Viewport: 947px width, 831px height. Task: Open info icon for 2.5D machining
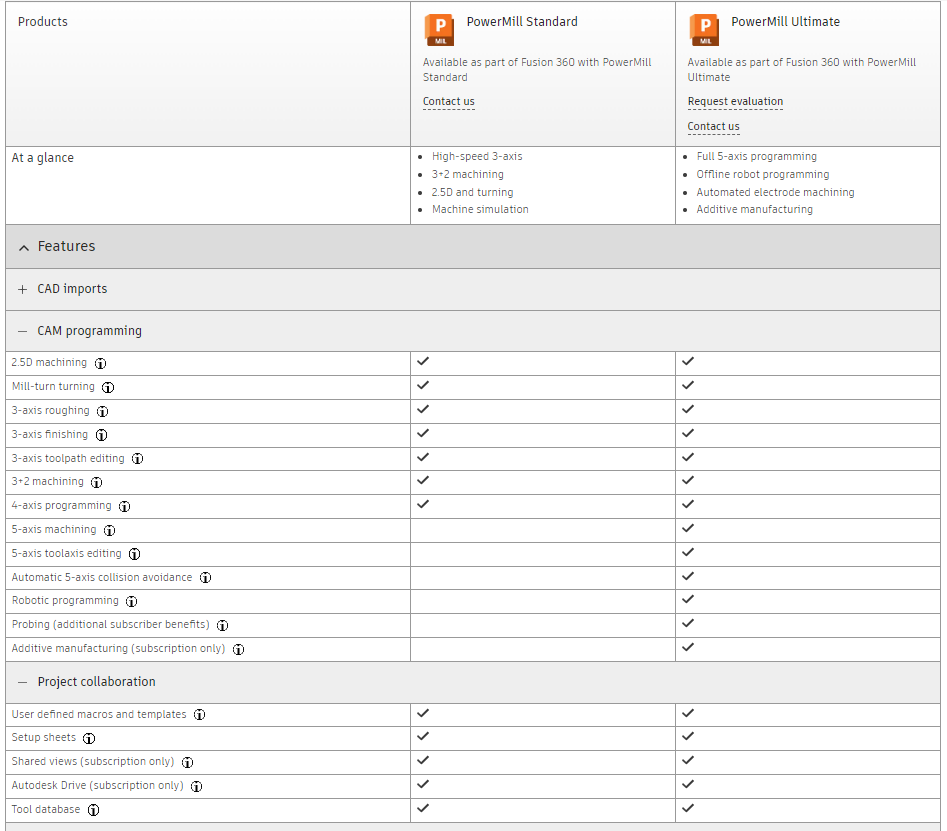click(x=100, y=363)
